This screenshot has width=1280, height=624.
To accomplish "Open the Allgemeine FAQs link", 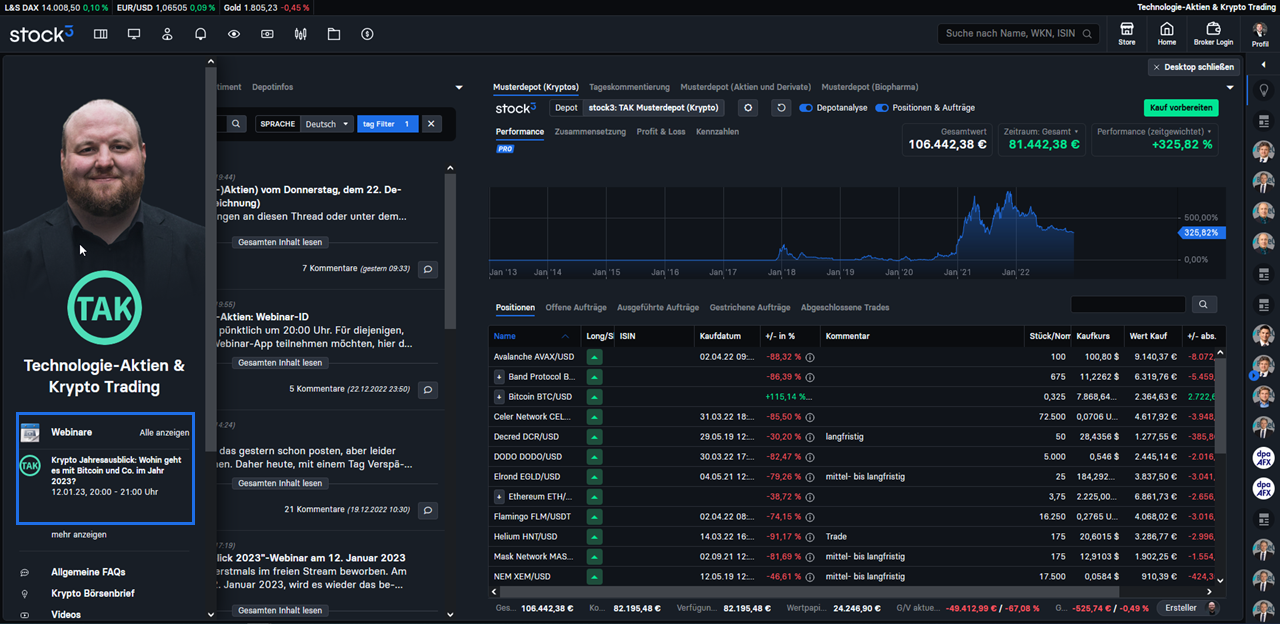I will pyautogui.click(x=88, y=572).
